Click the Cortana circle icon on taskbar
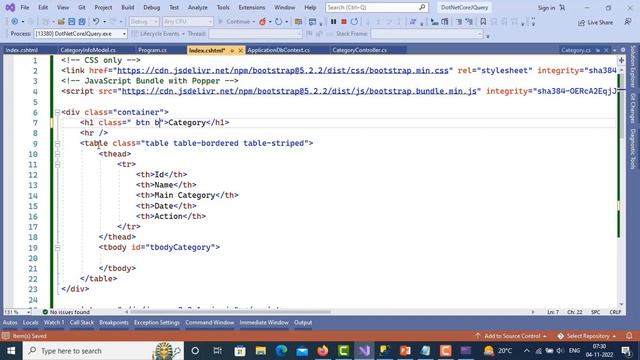The height and width of the screenshot is (360, 640). tap(195, 351)
